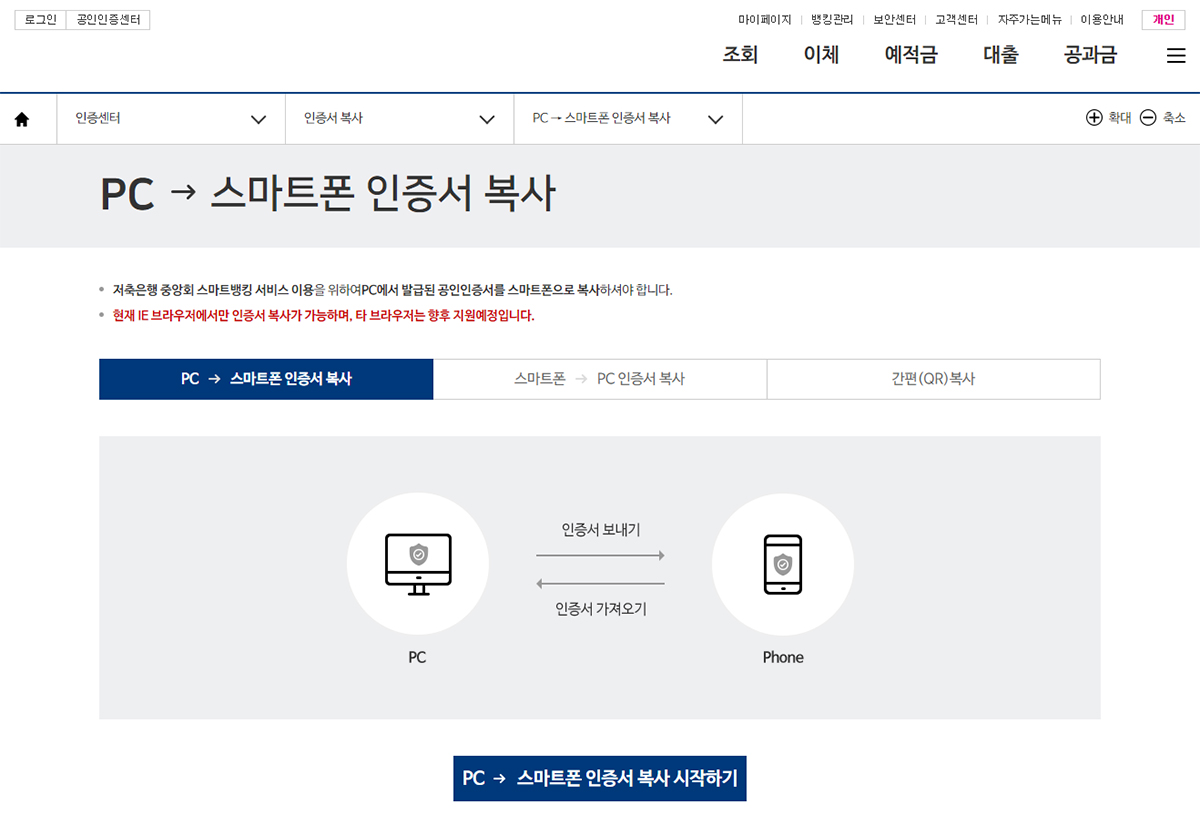This screenshot has height=825, width=1200.
Task: Switch to the 간편(QR)복사 tab
Action: coord(932,379)
